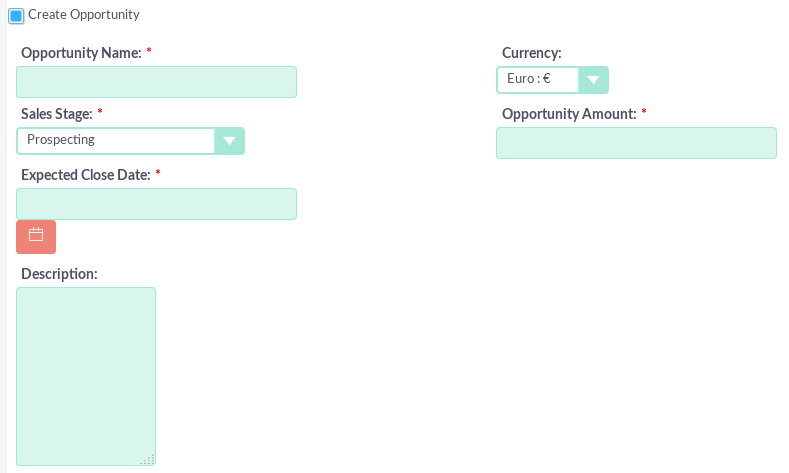Expand the Sales Stage dropdown arrow
This screenshot has height=473, width=789.
(230, 141)
